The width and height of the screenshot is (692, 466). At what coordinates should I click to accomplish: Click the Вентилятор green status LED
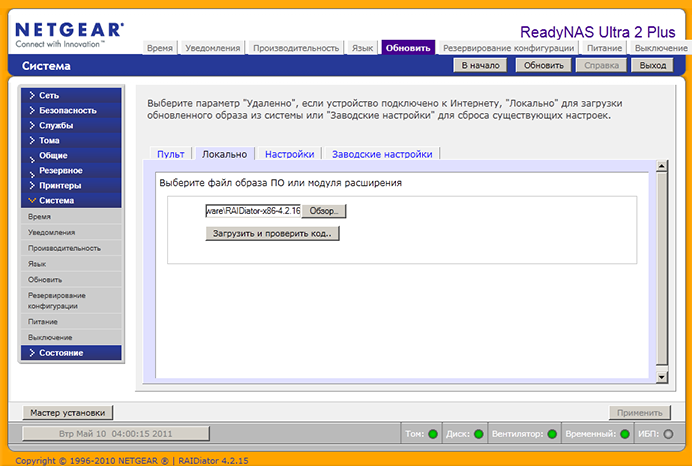(552, 434)
